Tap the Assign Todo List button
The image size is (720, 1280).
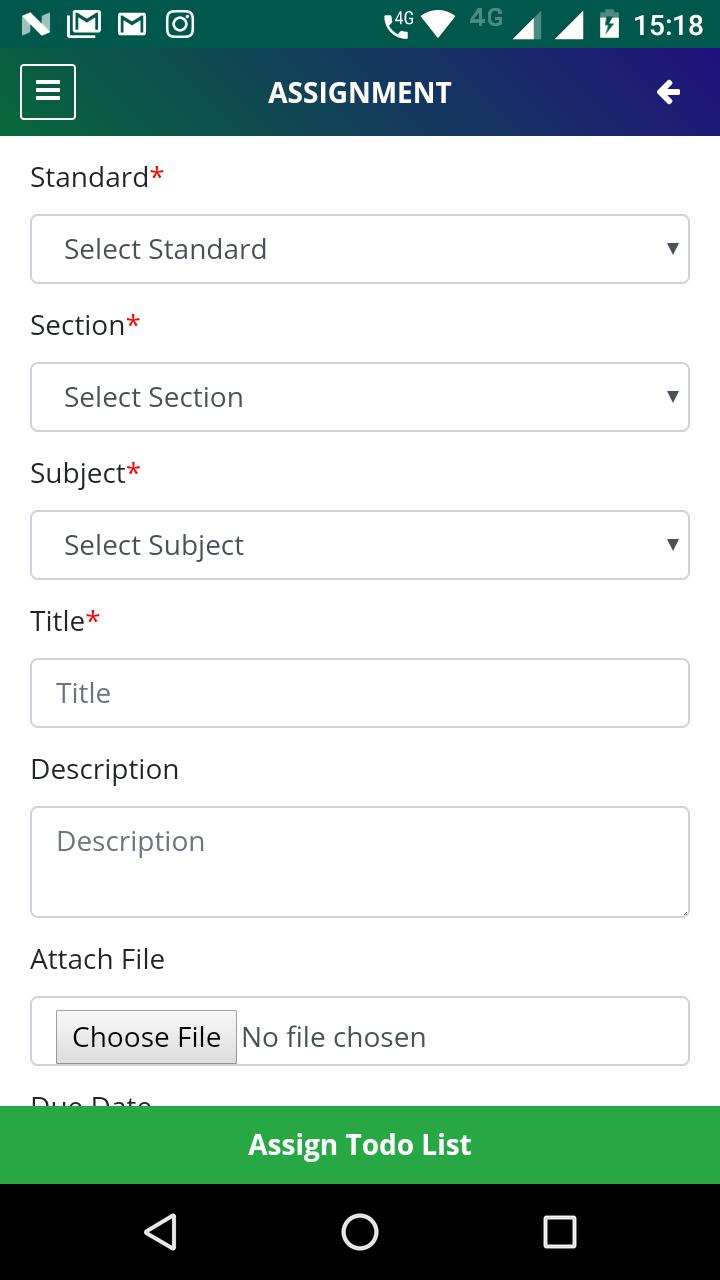pyautogui.click(x=360, y=1145)
